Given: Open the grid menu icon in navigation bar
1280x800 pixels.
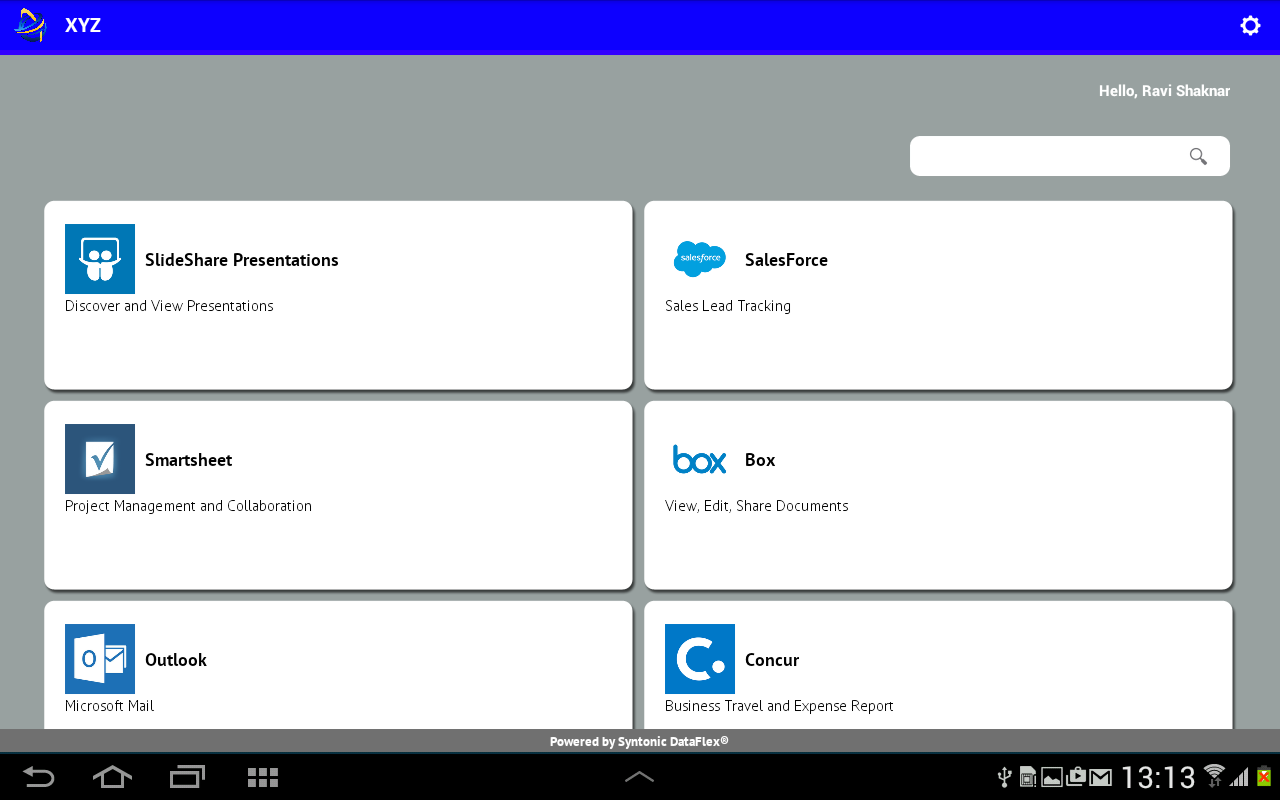Looking at the screenshot, I should [263, 777].
